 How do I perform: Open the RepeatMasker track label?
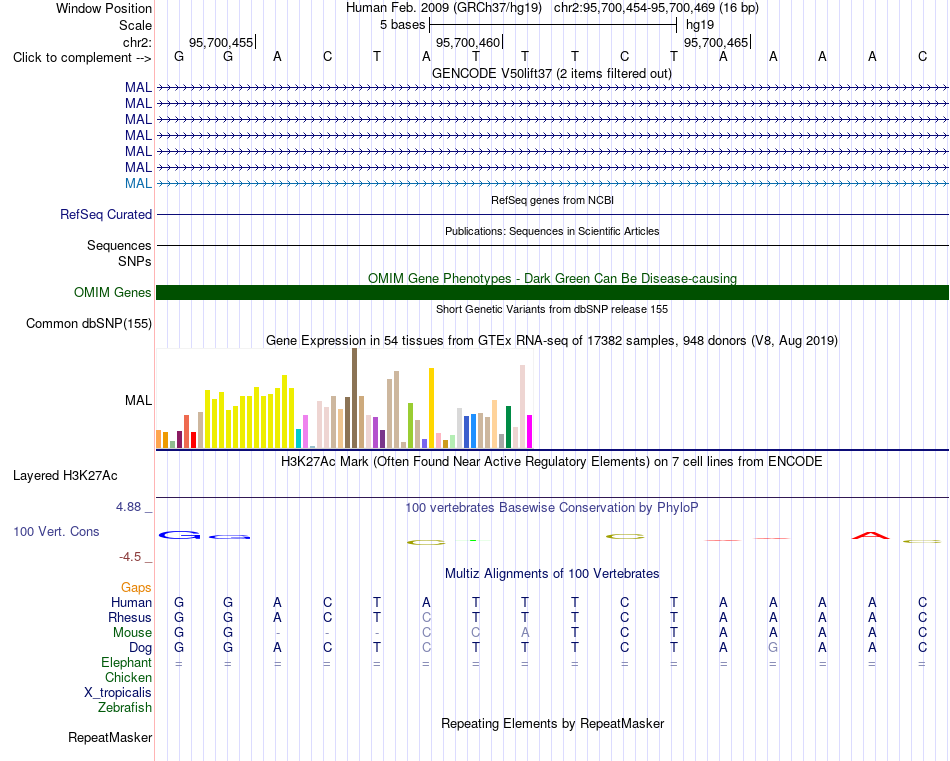[110, 737]
